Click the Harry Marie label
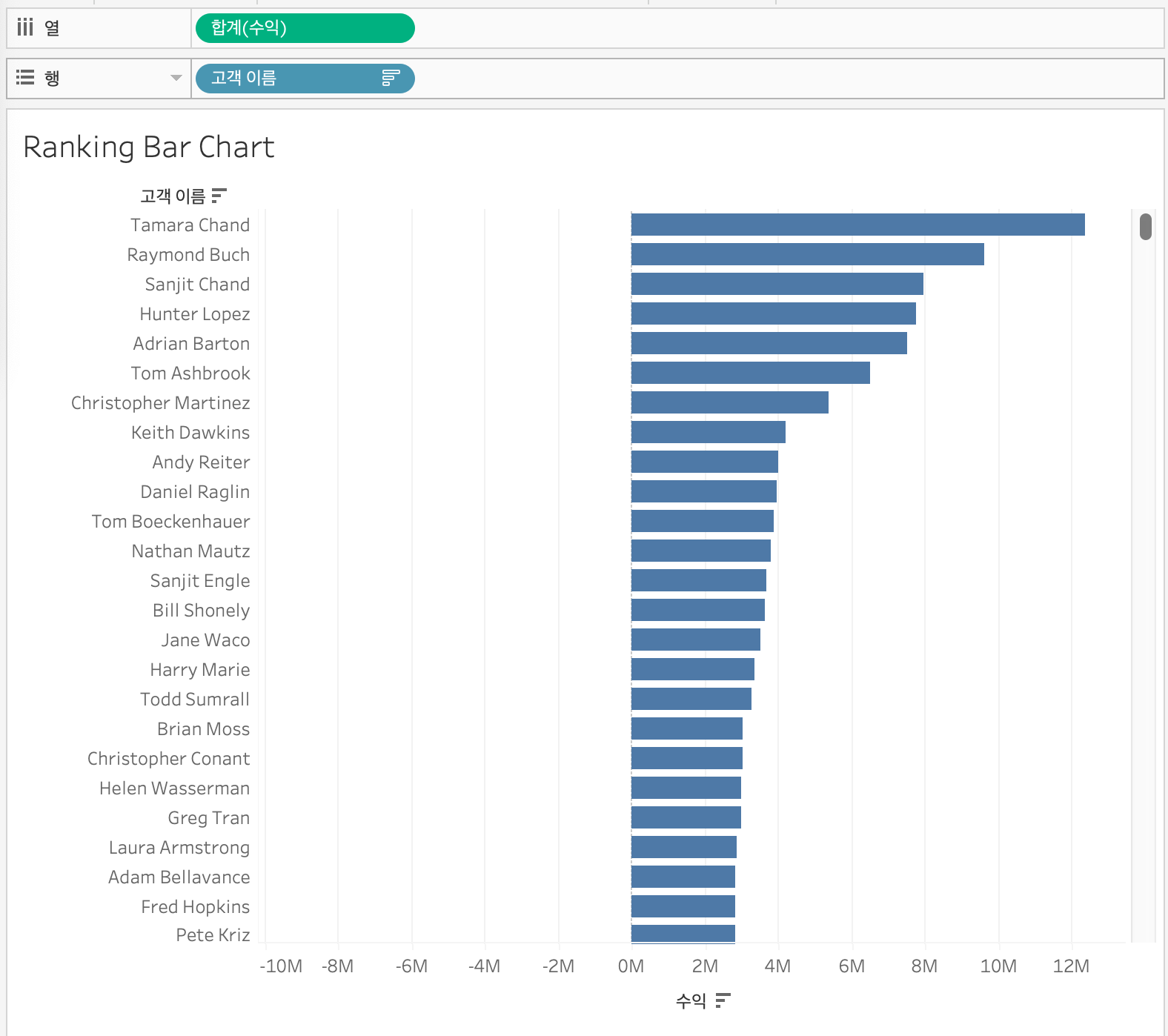The height and width of the screenshot is (1036, 1168). pos(199,669)
